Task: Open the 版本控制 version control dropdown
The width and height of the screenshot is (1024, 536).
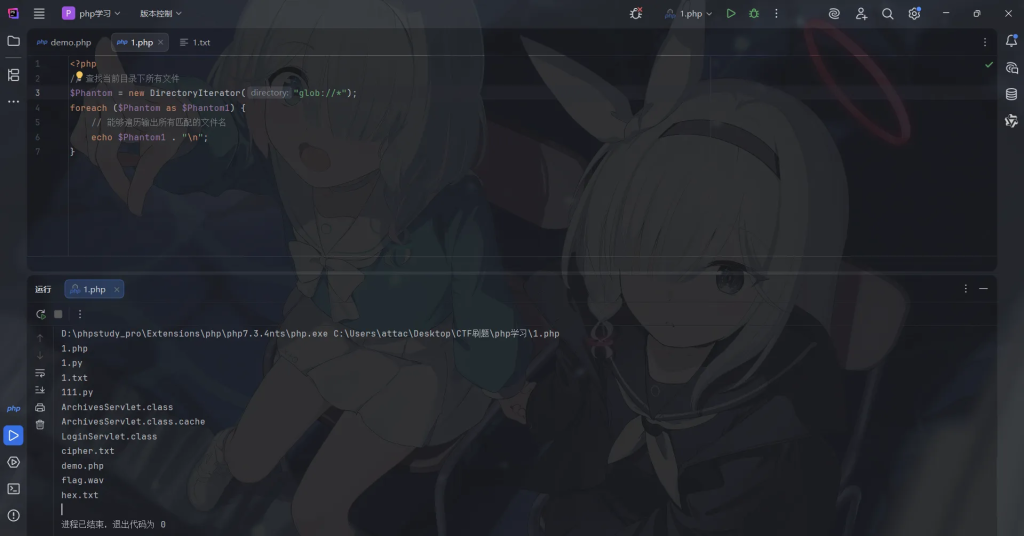Action: click(160, 14)
